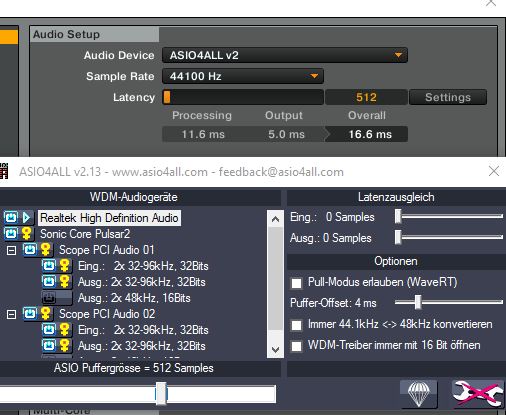Toggle power icon of Audio 01 Ausg. 32Bits row
Viewport: 506px width, 415px height.
[49, 282]
